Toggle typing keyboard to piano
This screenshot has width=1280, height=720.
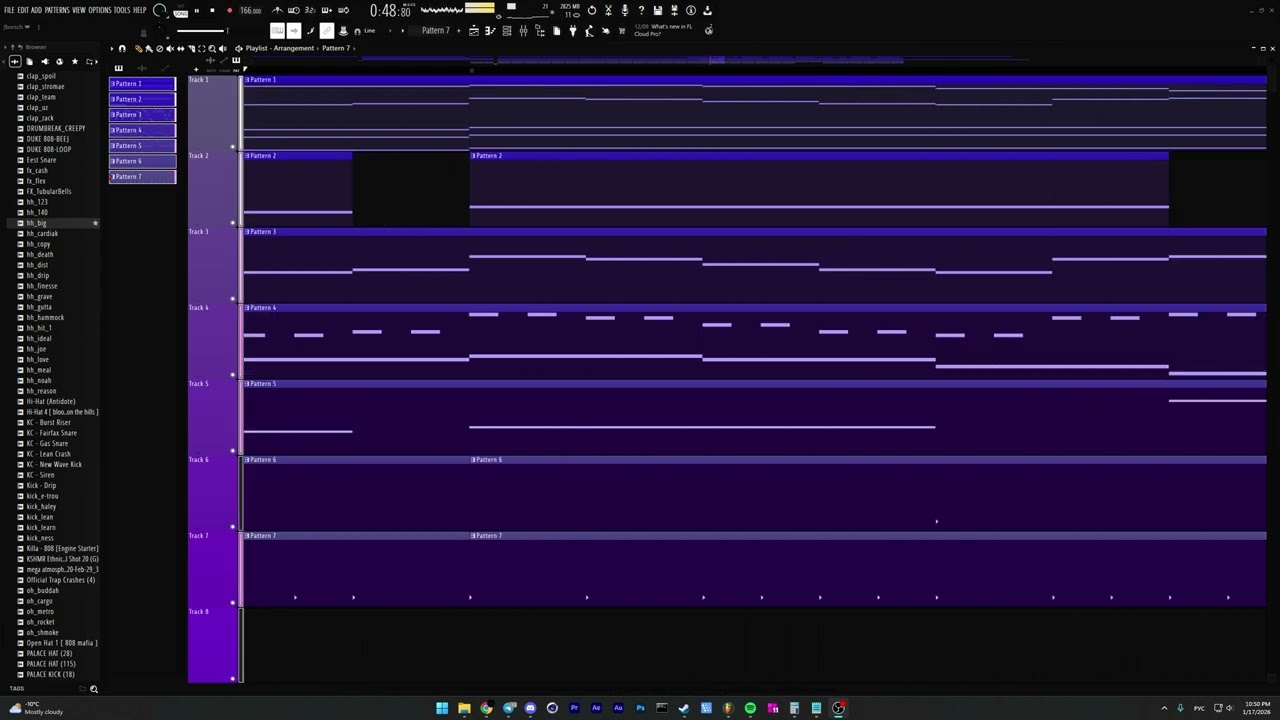coord(278,31)
